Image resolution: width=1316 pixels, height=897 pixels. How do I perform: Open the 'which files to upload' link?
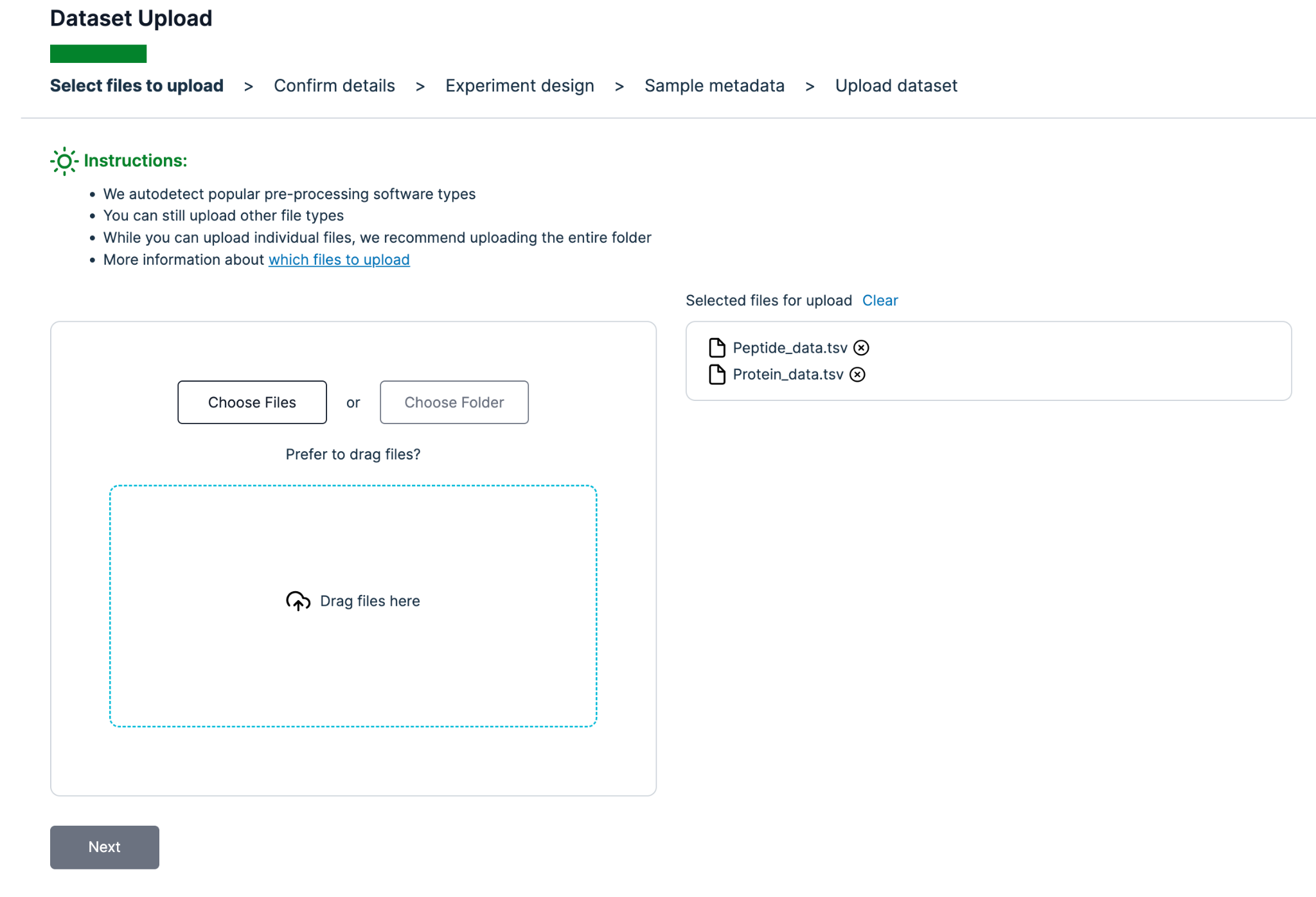click(339, 260)
